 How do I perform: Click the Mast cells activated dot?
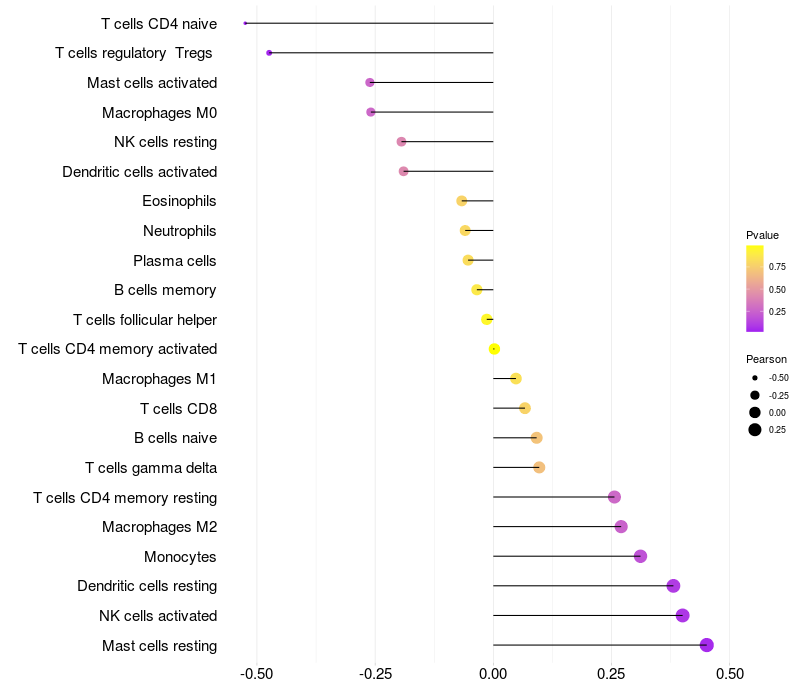pos(370,82)
